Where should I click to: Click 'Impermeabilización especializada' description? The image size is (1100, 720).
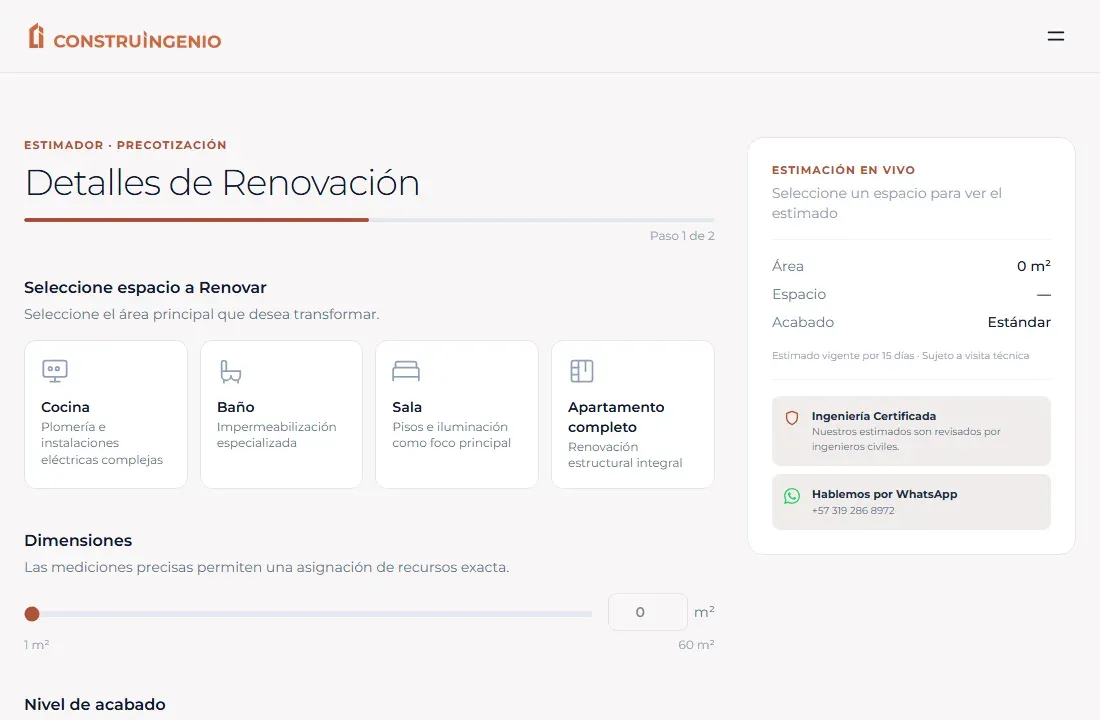[x=276, y=435]
